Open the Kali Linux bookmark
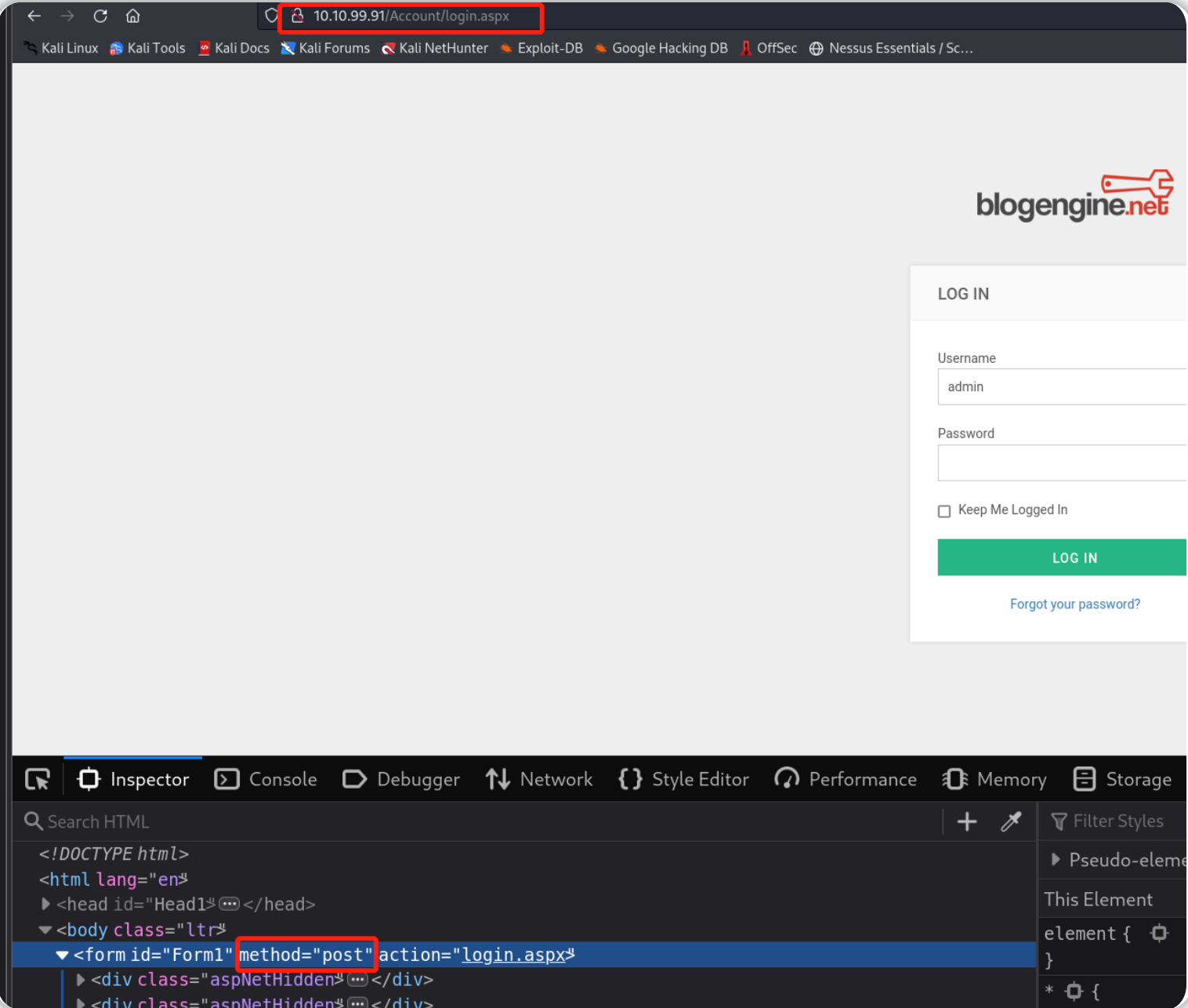 (x=61, y=49)
